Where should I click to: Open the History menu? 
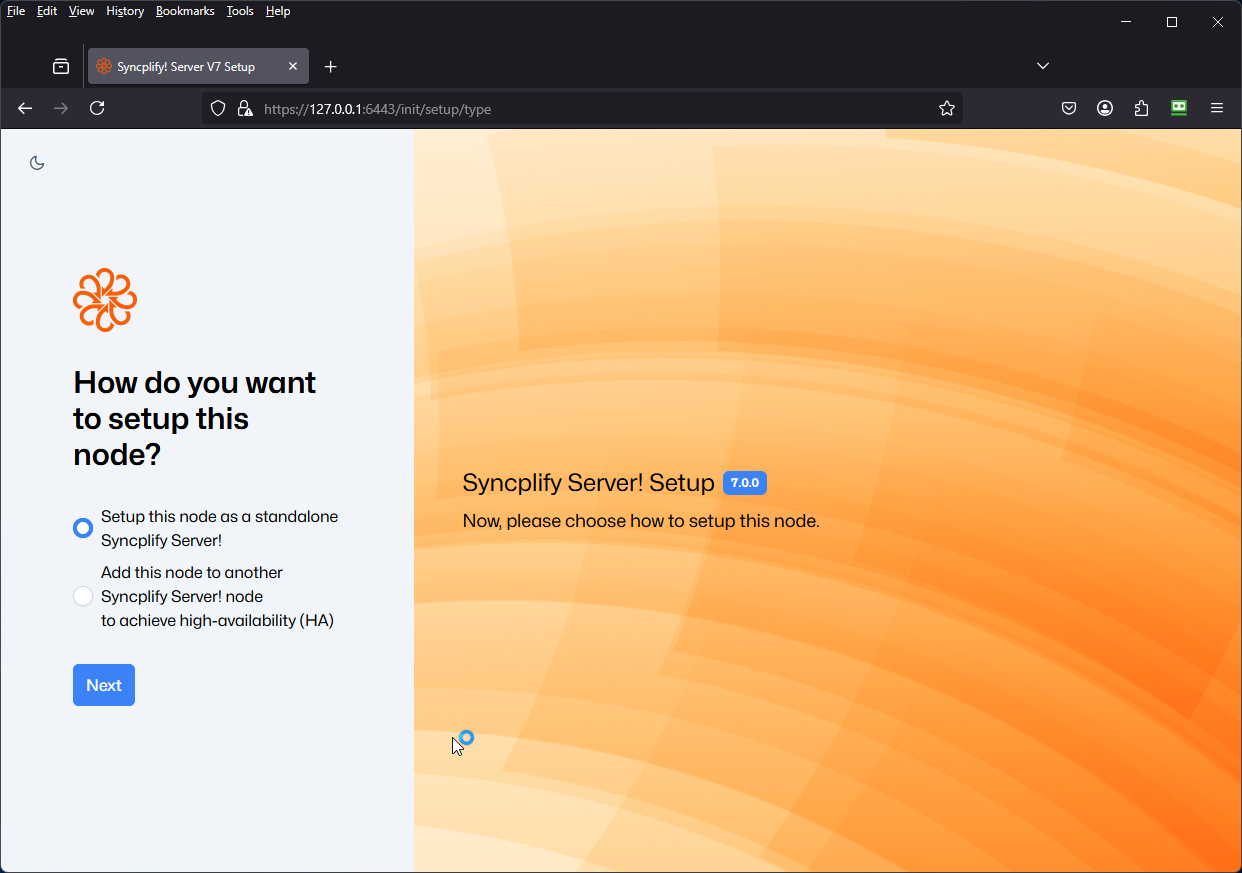[125, 11]
